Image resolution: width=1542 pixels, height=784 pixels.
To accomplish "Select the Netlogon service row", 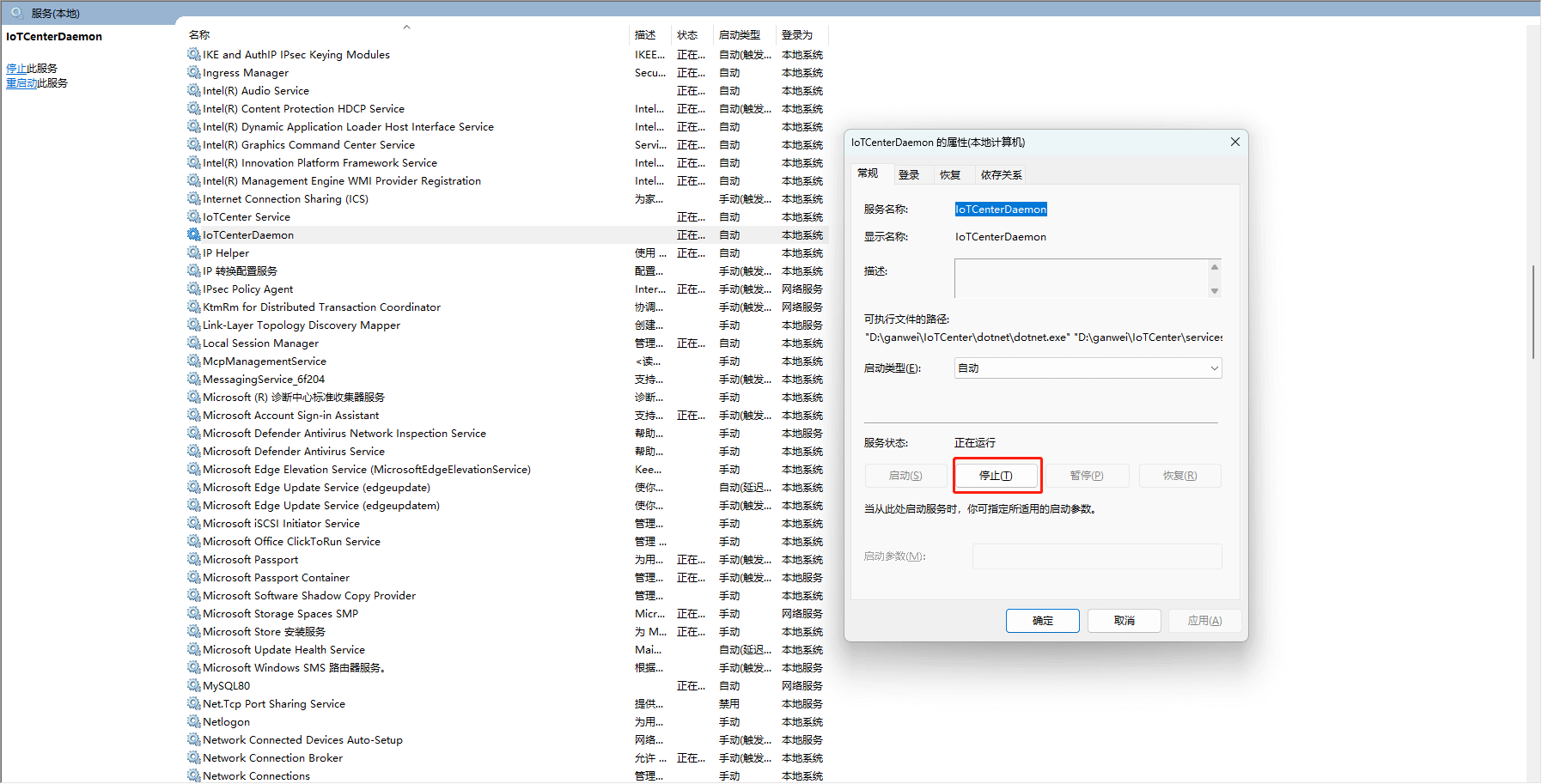I will coord(507,721).
